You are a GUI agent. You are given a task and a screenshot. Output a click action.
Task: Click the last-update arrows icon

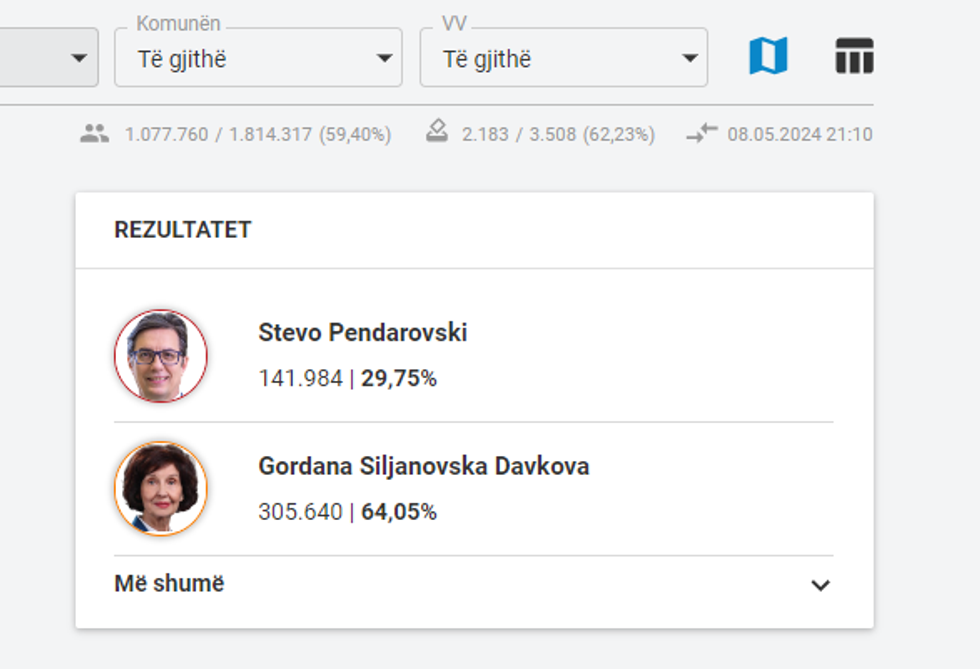tap(702, 133)
